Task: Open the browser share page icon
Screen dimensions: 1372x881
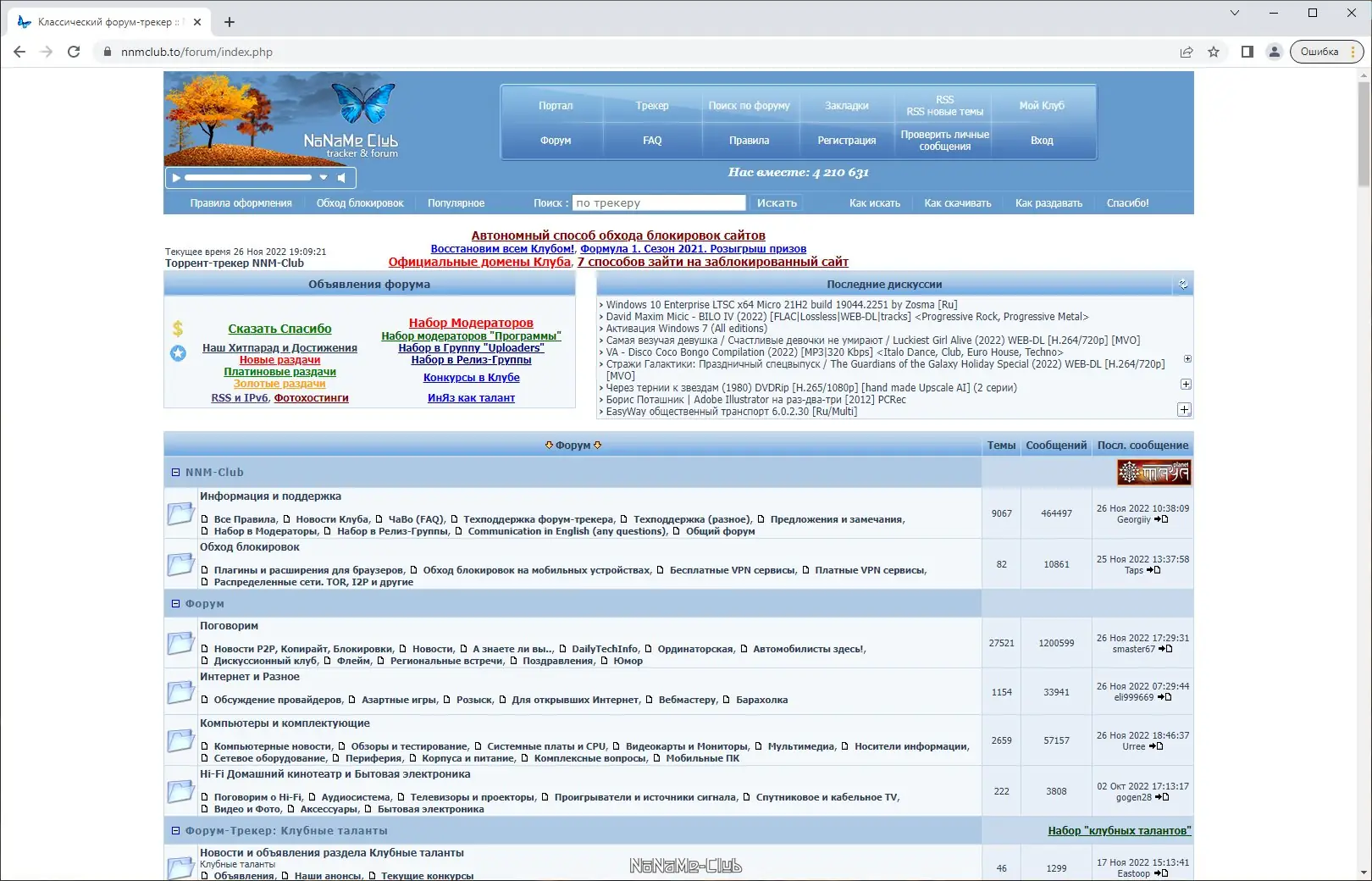Action: pyautogui.click(x=1187, y=52)
